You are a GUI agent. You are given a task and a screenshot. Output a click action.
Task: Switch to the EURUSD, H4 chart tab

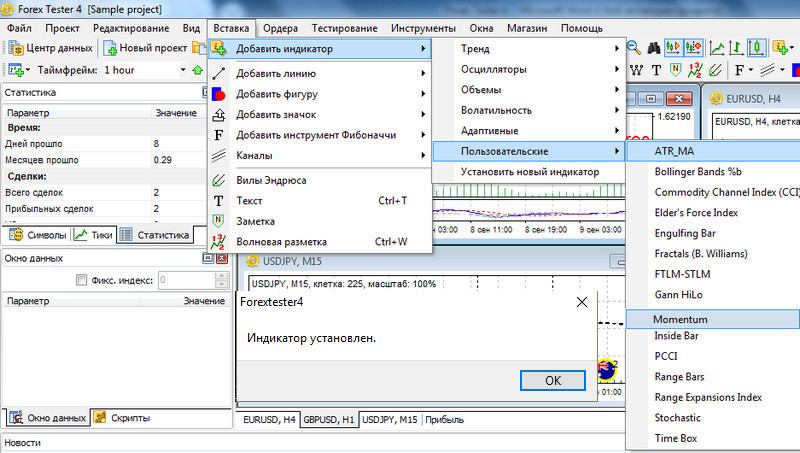[x=269, y=419]
